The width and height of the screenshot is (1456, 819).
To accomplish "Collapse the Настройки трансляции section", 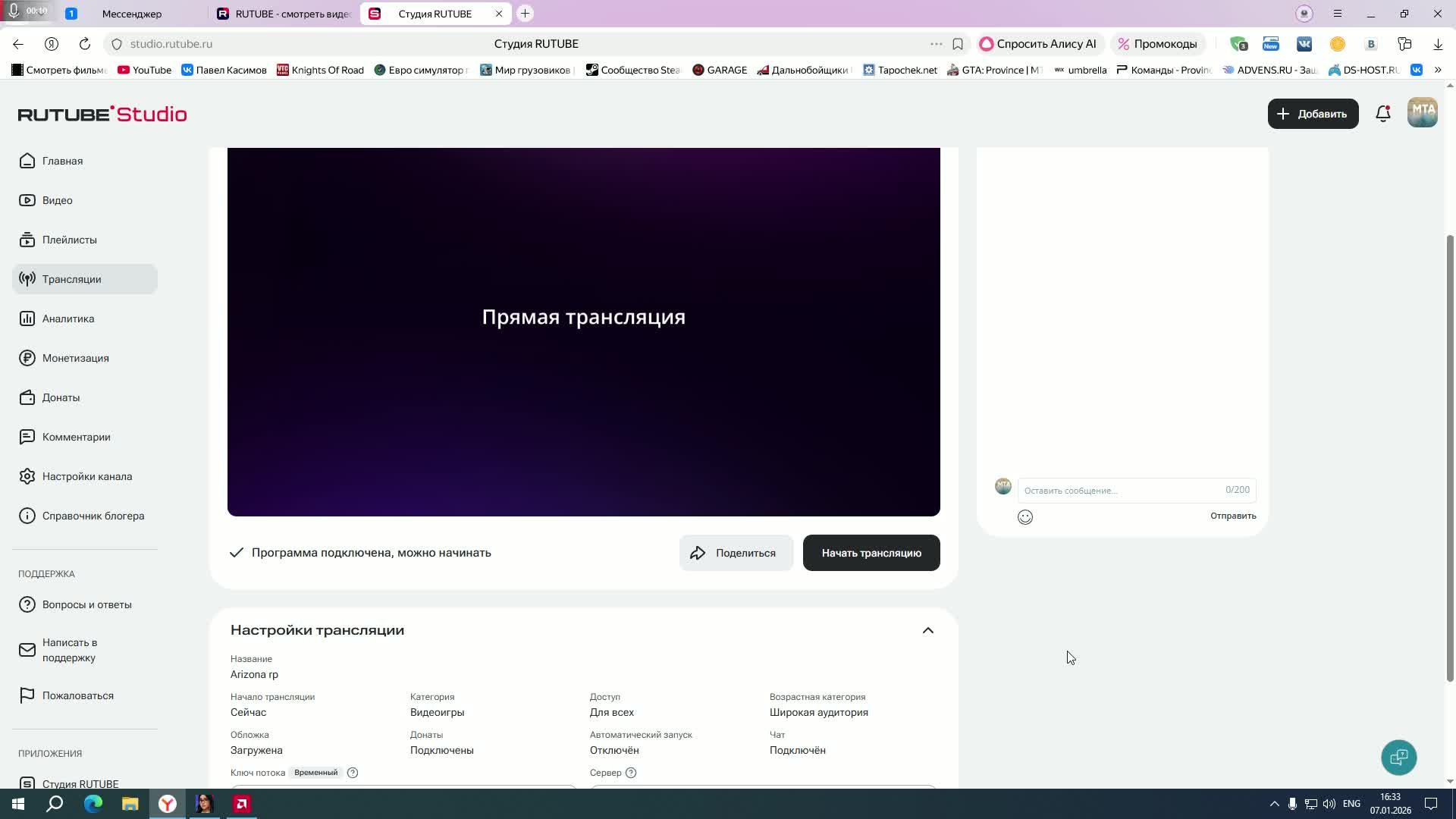I will tap(927, 630).
